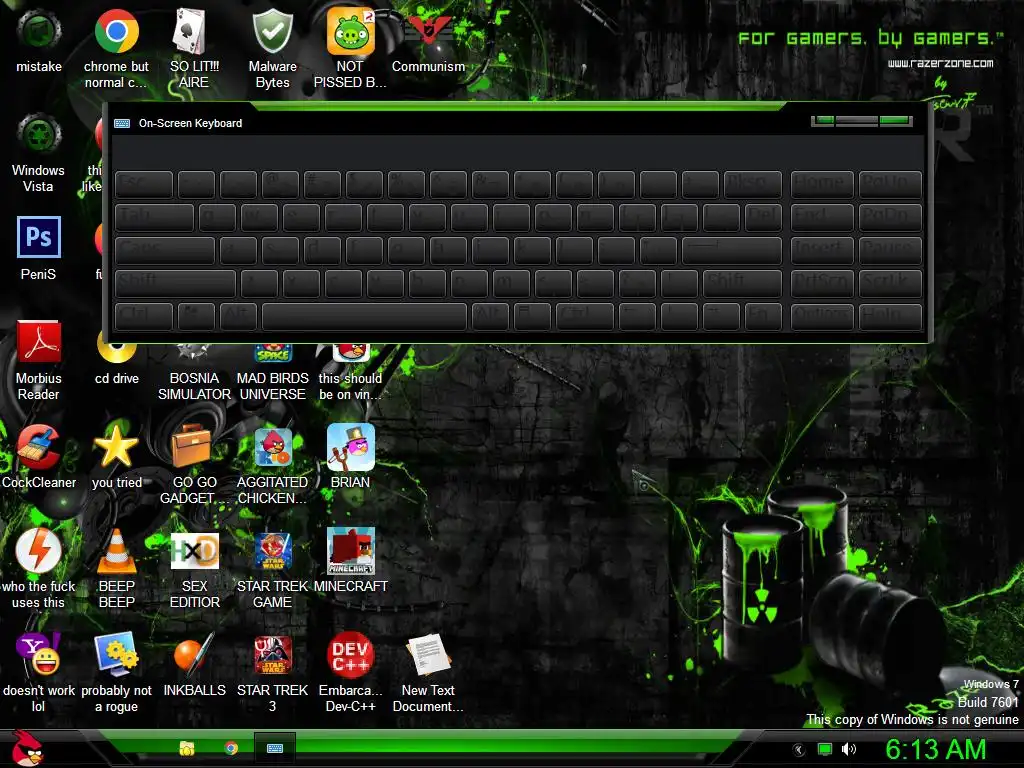Launch 'AGGITATED CHICKEN...' Angry Birds icon

(272, 465)
